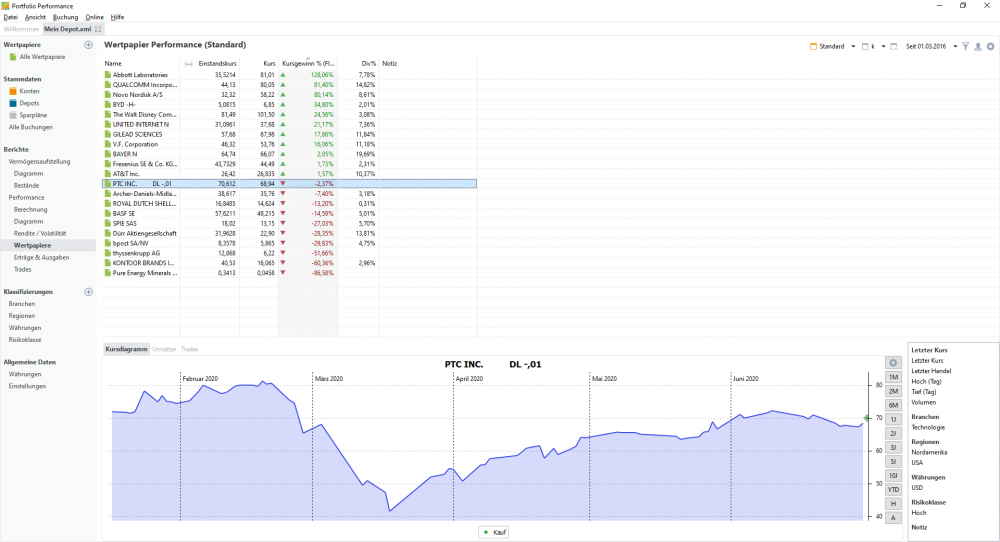Select the Novo Nordisk A/S row
The height and width of the screenshot is (542, 1000).
290,94
